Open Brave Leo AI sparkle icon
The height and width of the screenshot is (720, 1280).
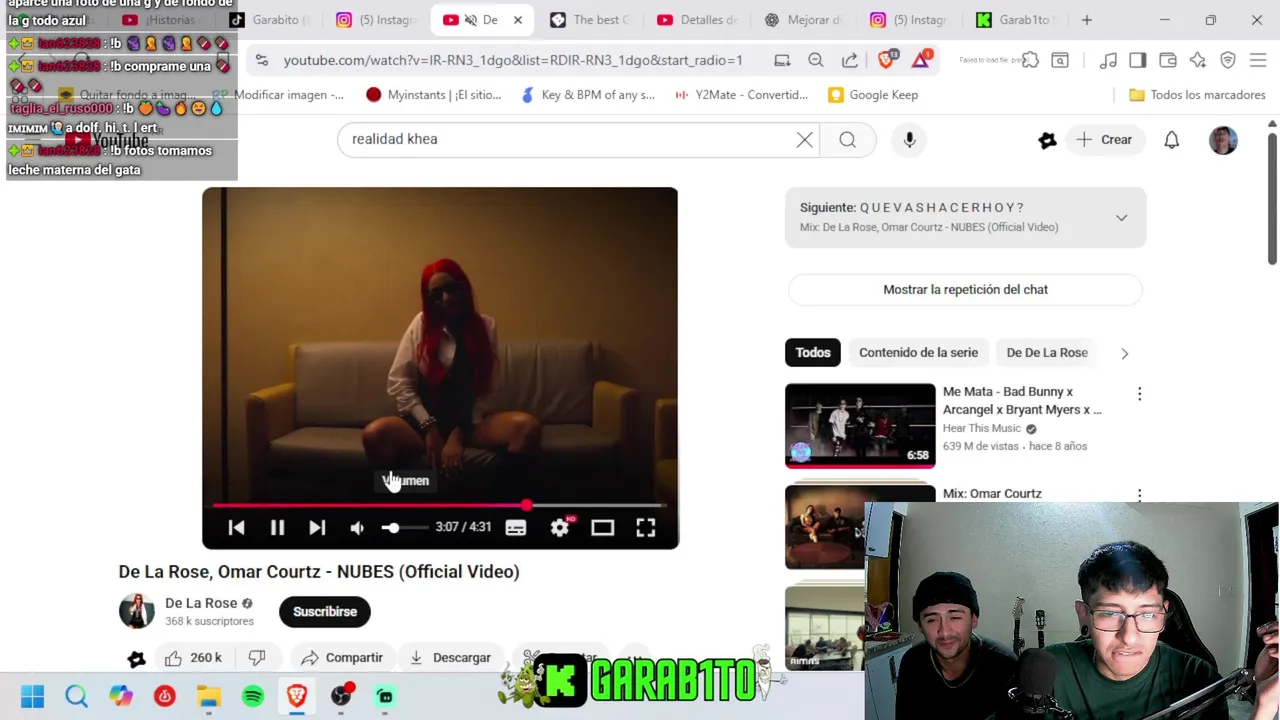pos(1198,60)
